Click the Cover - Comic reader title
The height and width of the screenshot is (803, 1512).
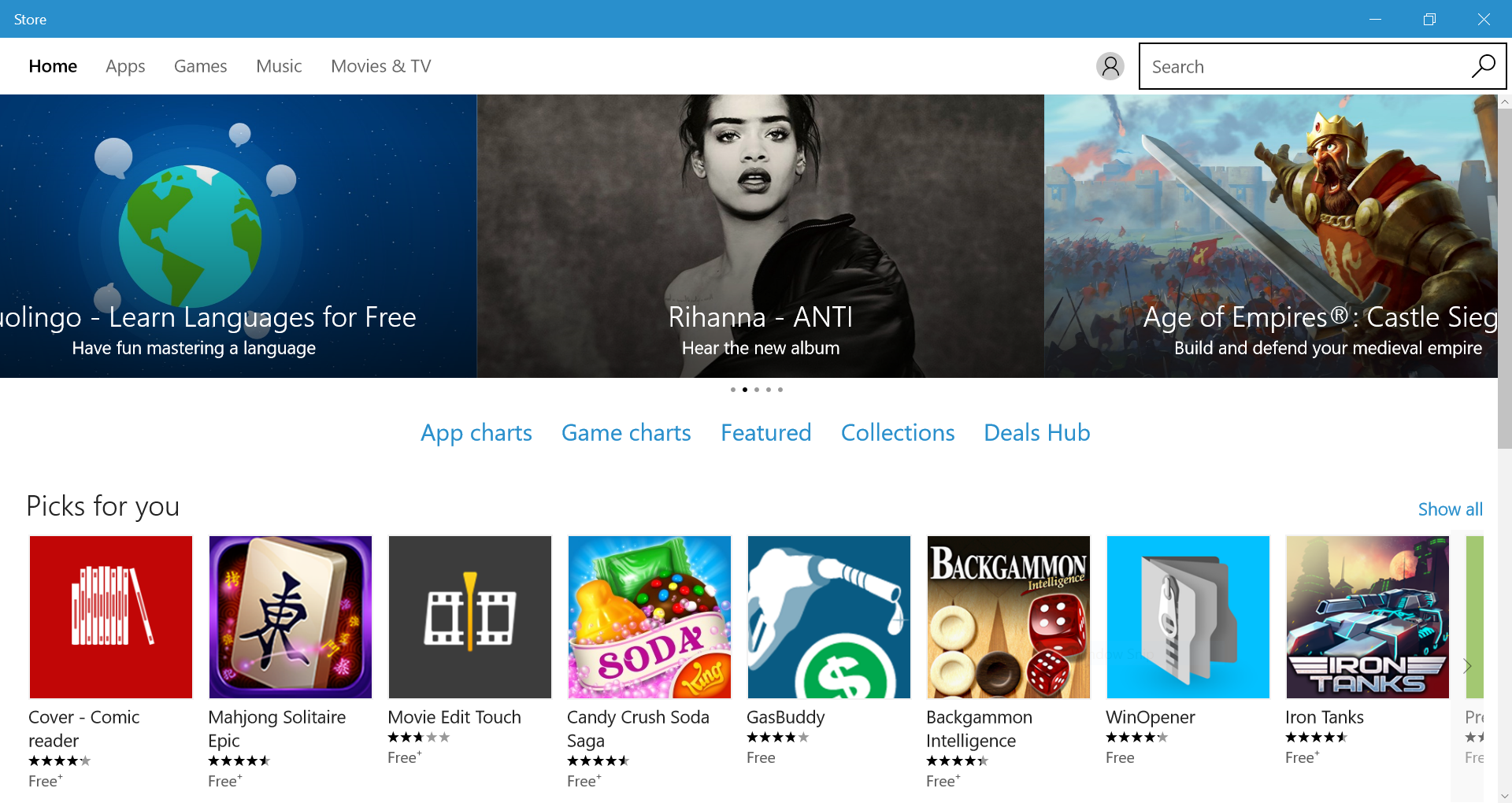pos(84,729)
